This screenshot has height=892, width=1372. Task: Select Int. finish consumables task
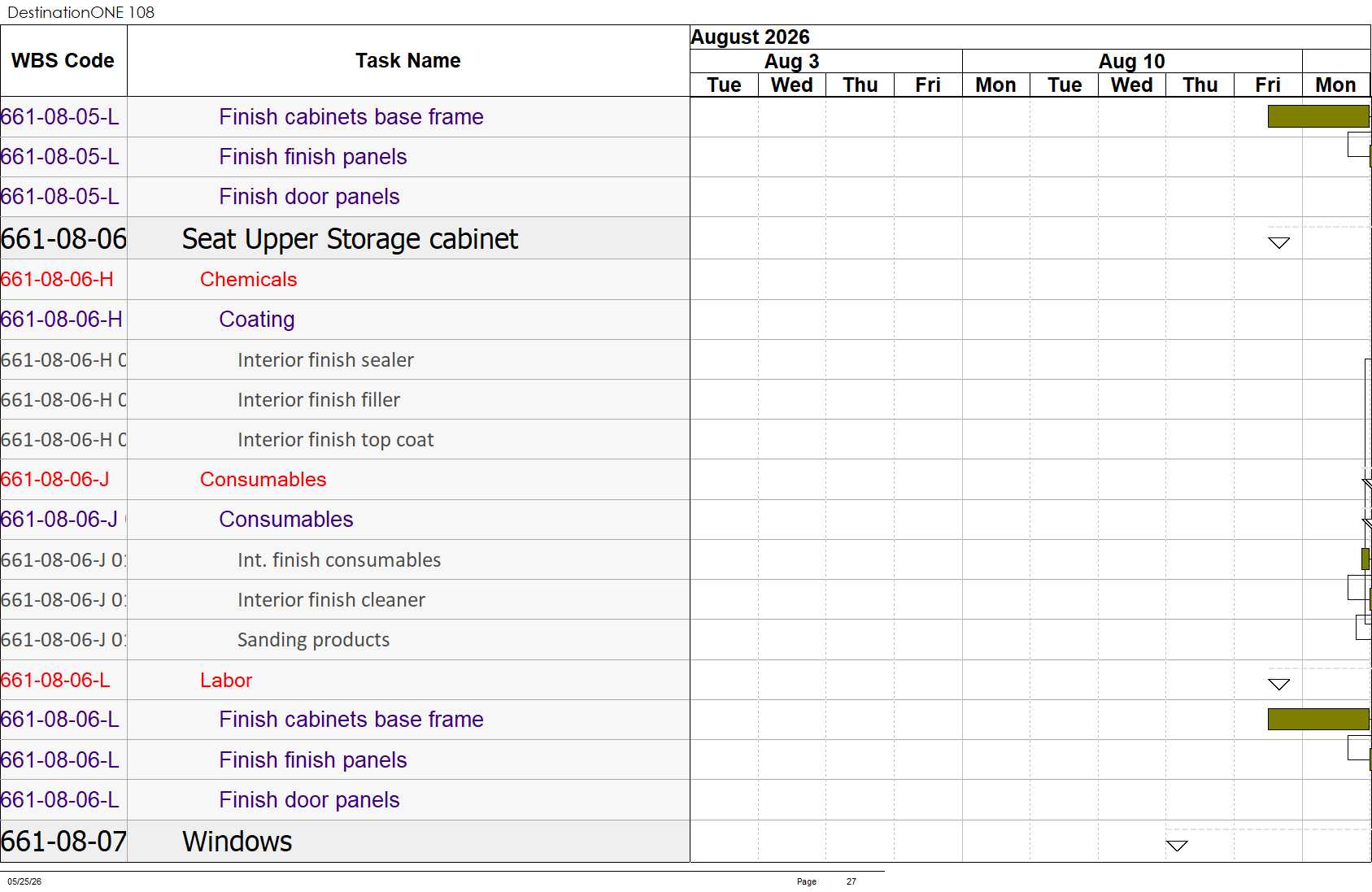click(x=338, y=560)
